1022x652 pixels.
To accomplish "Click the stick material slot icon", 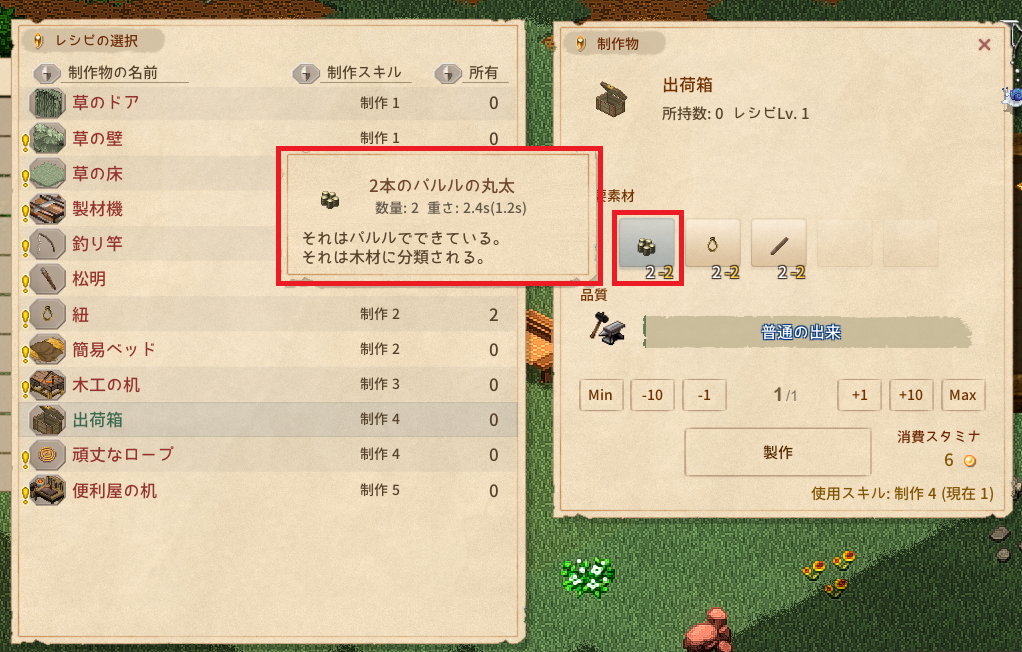I will click(779, 244).
